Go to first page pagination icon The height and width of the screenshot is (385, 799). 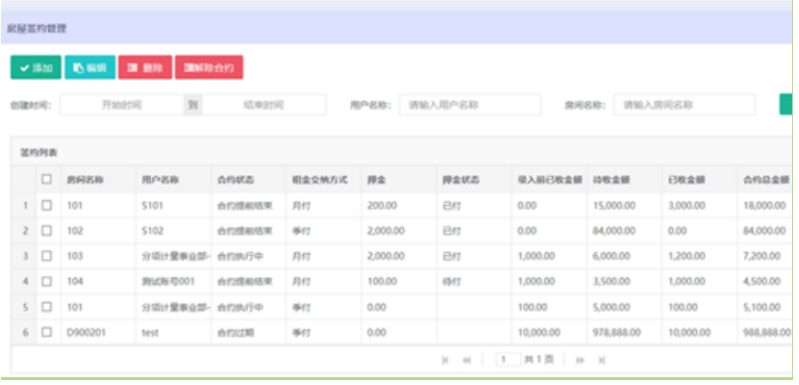(x=445, y=360)
